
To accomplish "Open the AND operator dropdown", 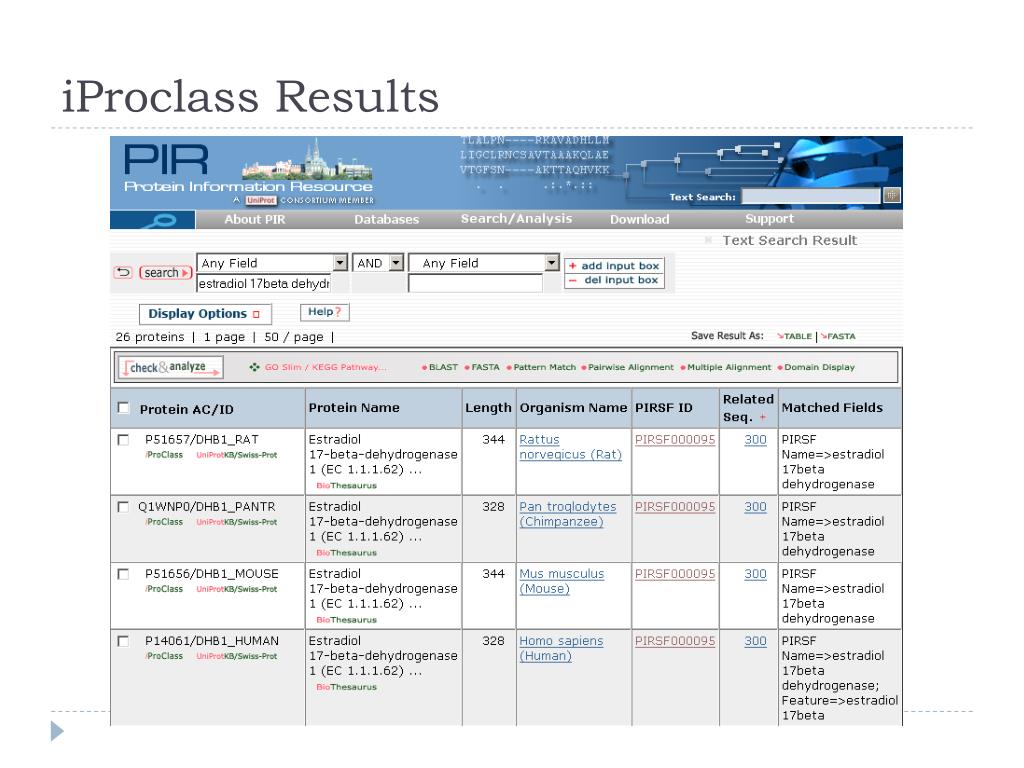I will (378, 263).
